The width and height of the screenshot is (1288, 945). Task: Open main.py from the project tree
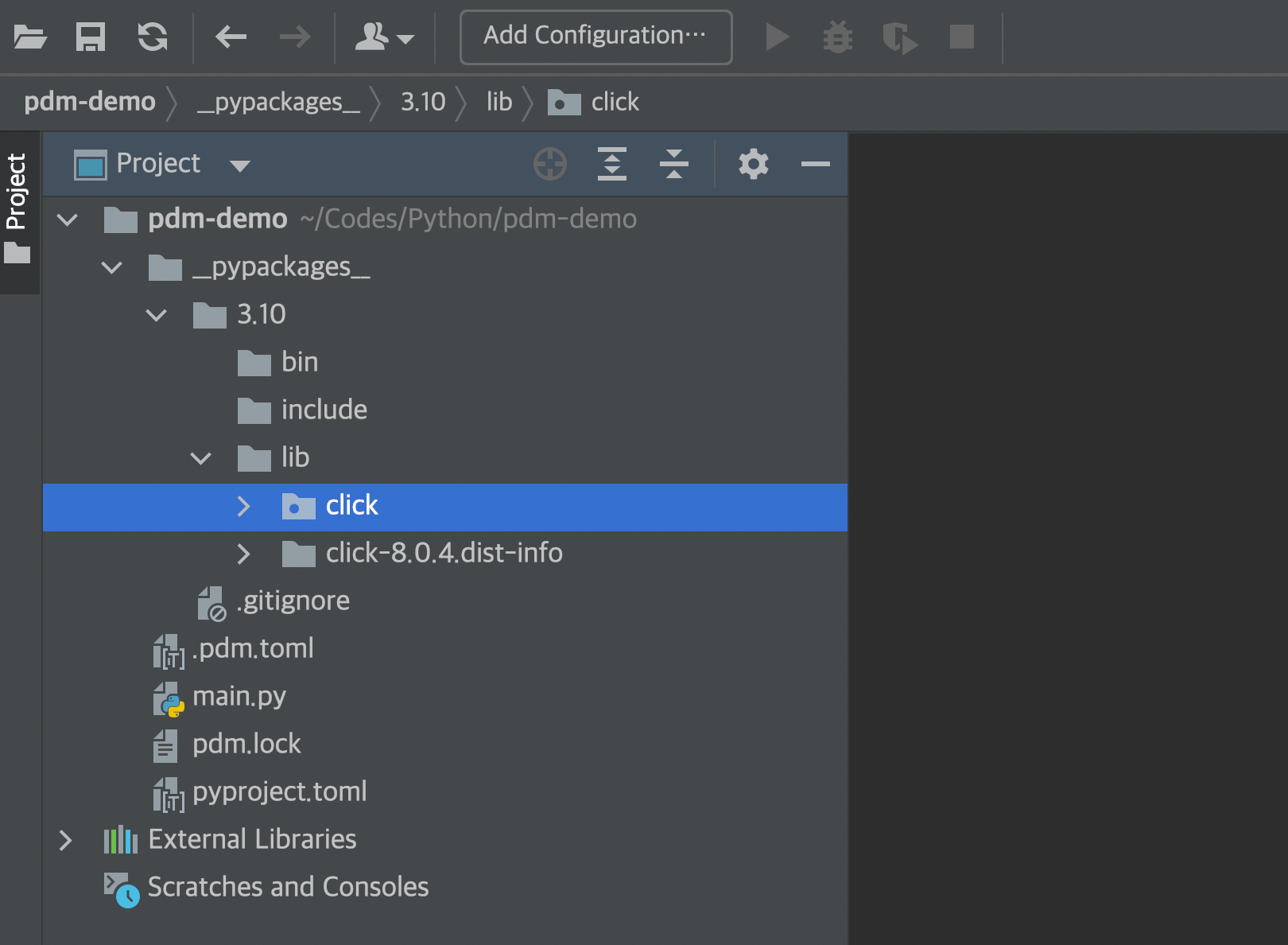[x=240, y=696]
